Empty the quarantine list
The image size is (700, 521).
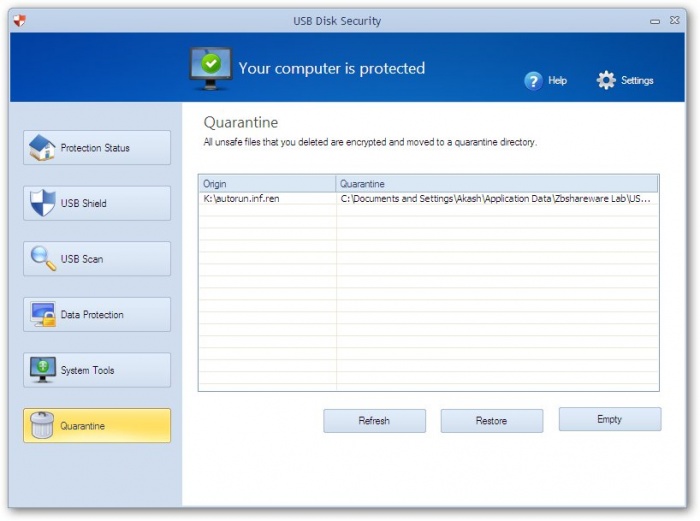[609, 420]
